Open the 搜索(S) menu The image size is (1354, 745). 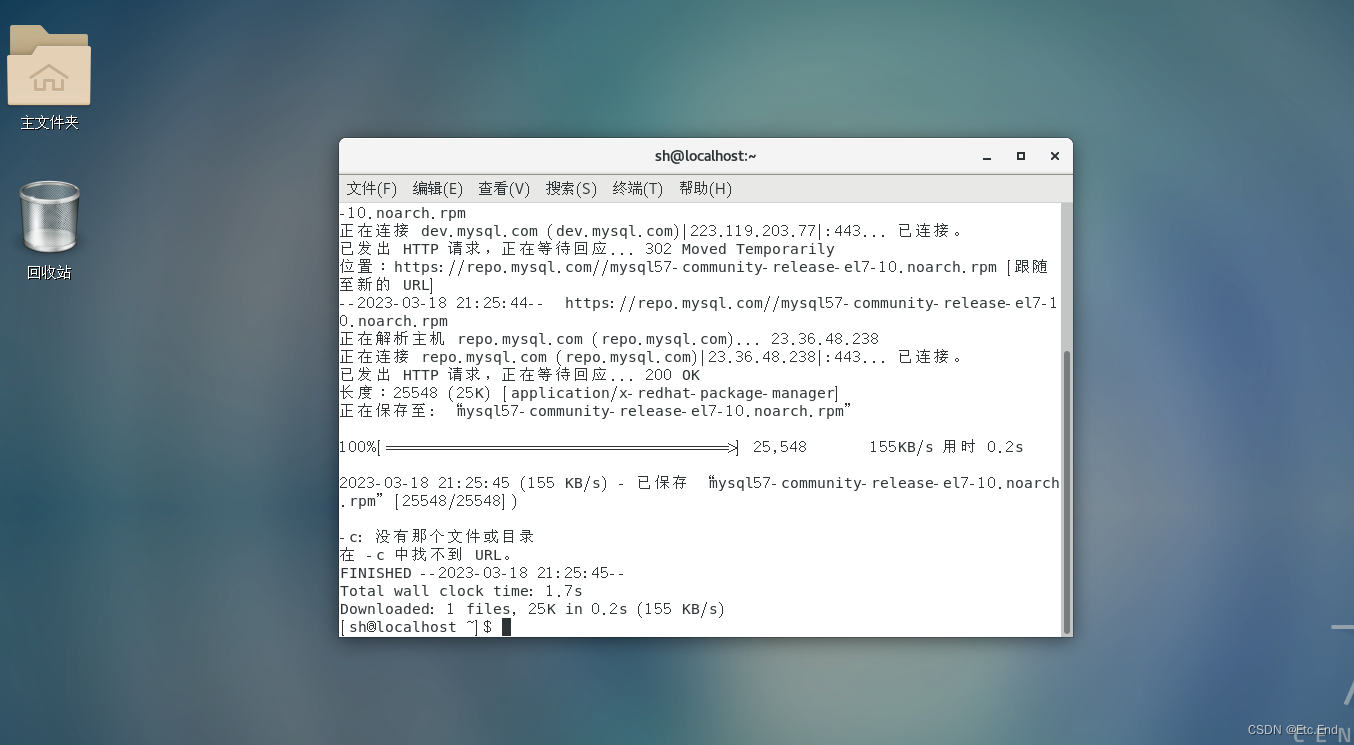click(x=571, y=188)
